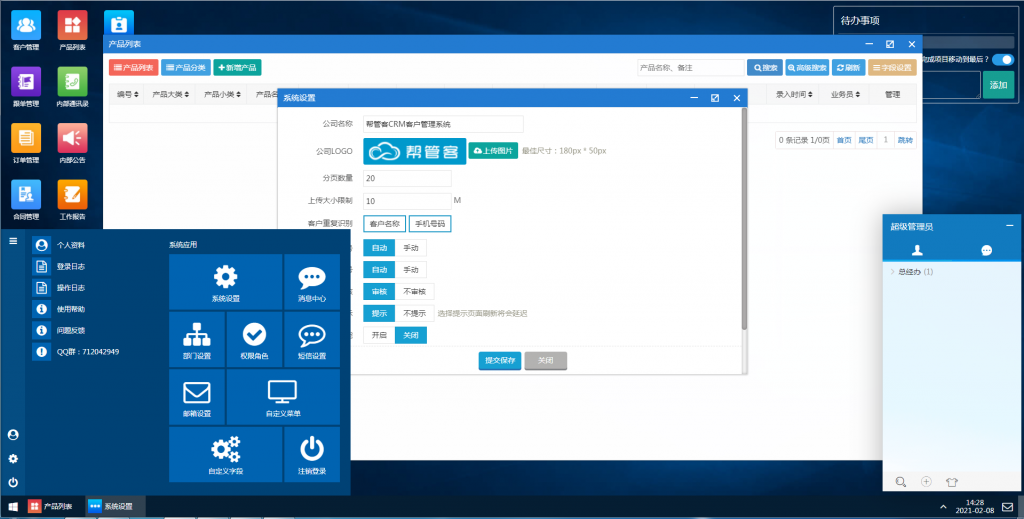Image resolution: width=1024 pixels, height=519 pixels.
Task: Toggle the hamburger menu in start panel
Action: pos(13,241)
